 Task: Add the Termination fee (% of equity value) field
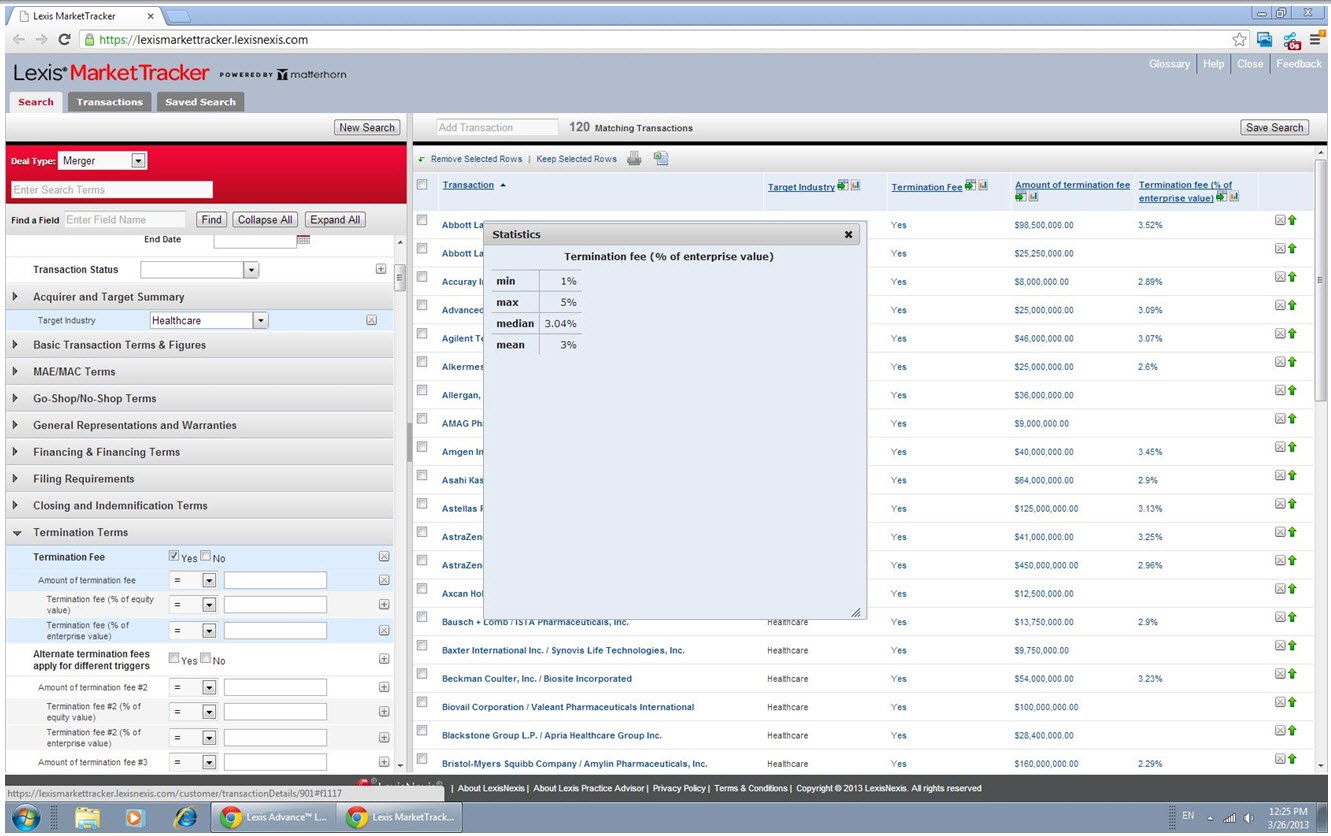pos(384,604)
